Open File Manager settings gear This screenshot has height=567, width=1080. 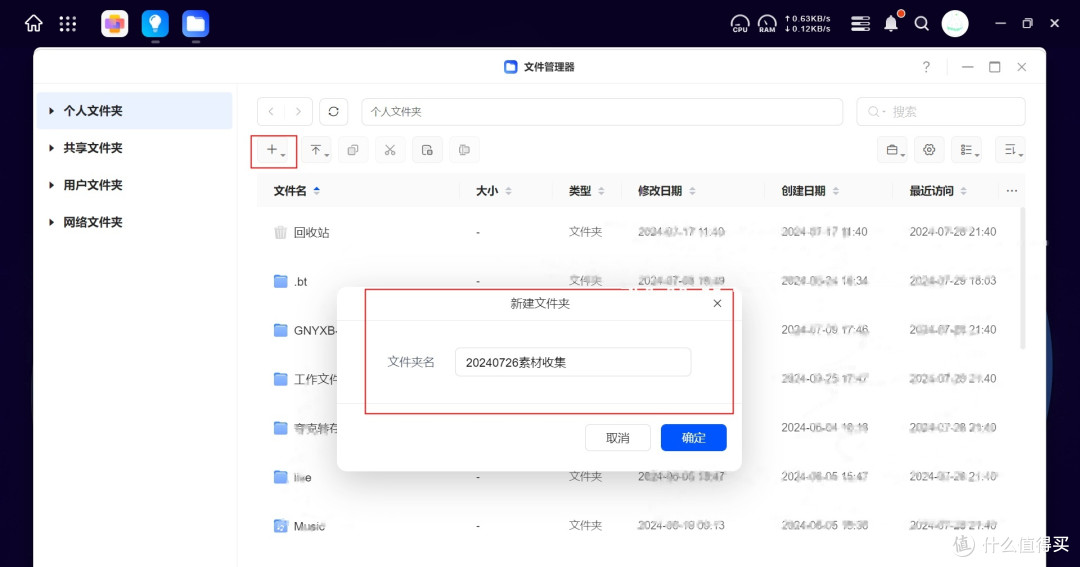[929, 150]
